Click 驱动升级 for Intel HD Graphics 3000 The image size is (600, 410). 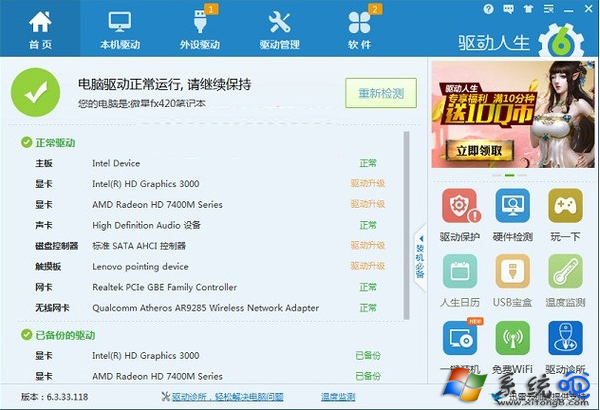368,183
